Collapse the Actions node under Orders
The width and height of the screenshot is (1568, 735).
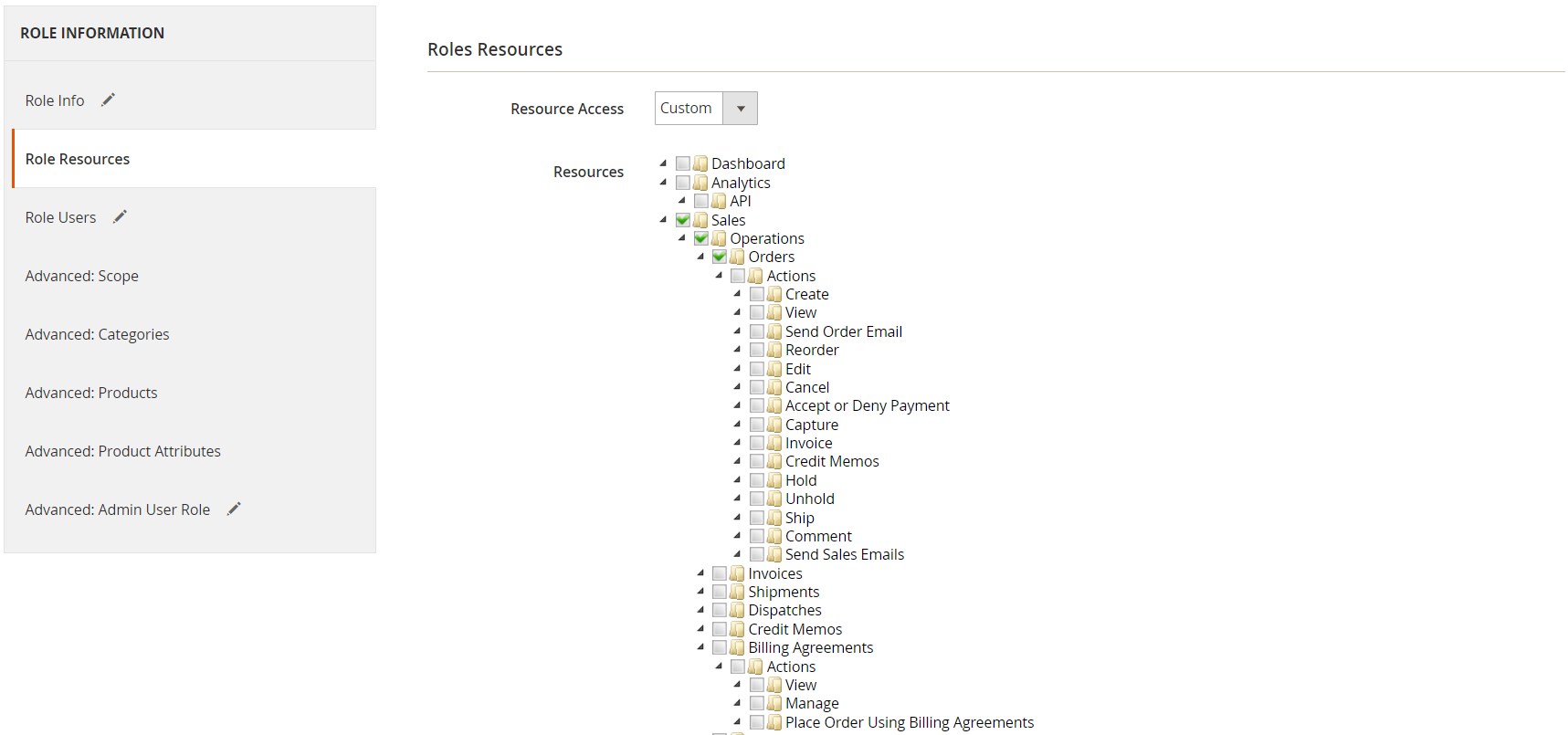[x=719, y=275]
